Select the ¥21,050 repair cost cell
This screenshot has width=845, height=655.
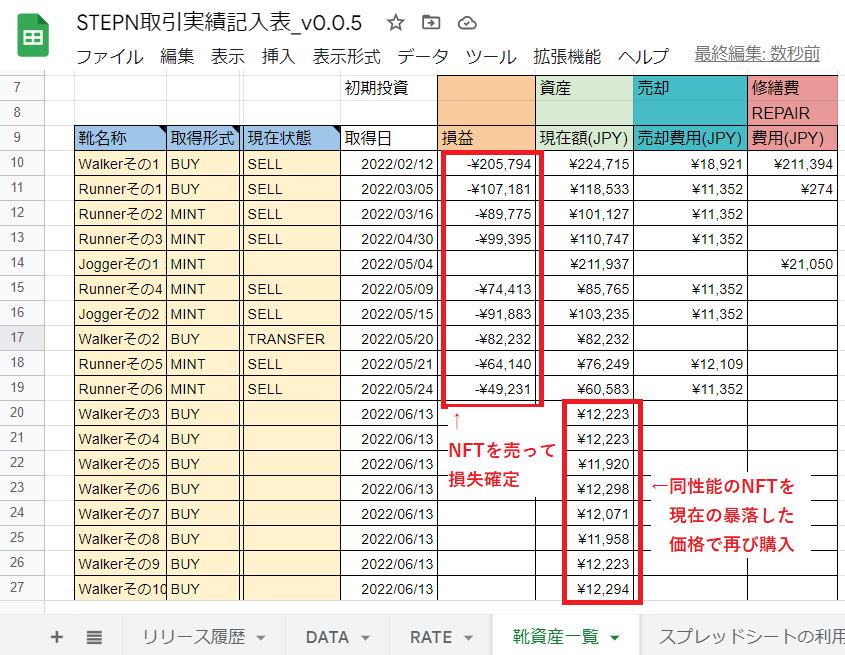click(x=793, y=264)
